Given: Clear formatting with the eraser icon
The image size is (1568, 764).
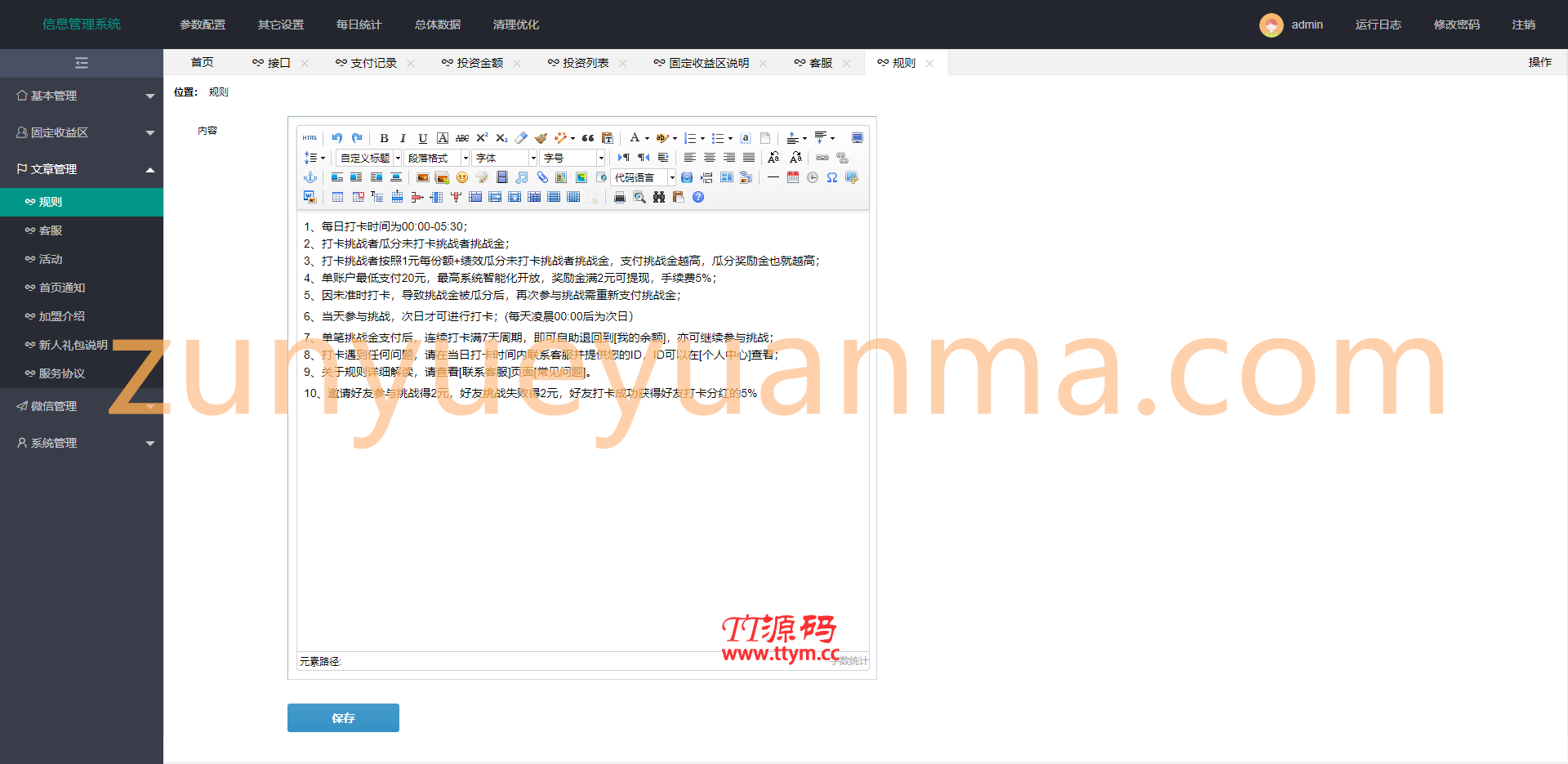Looking at the screenshot, I should 521,138.
